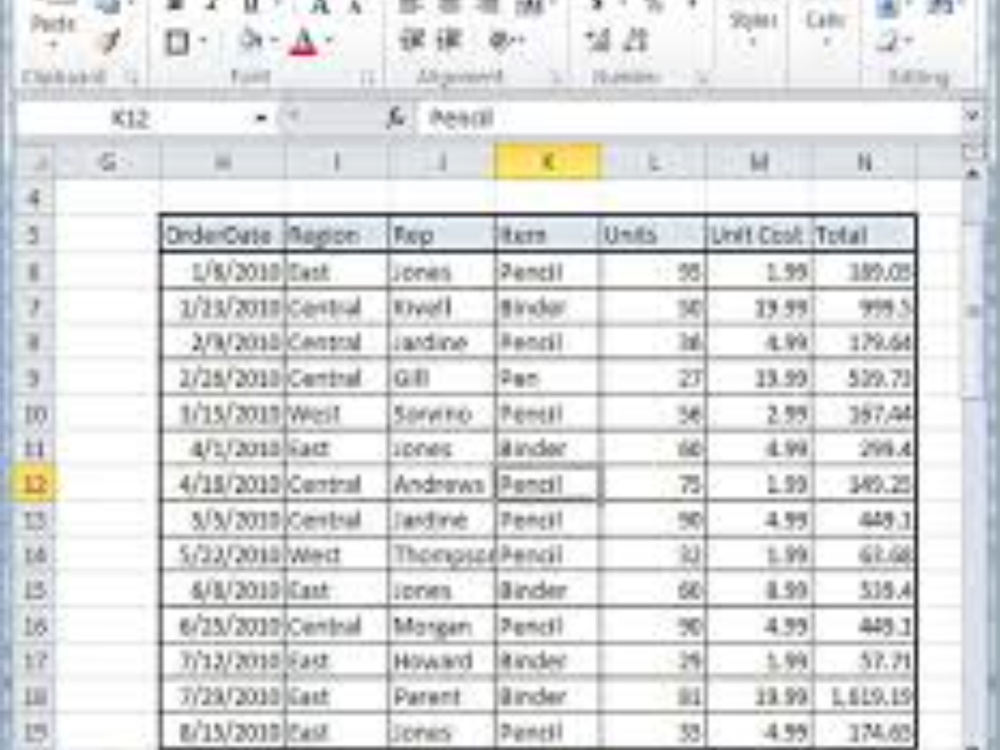Select the cell containing Howard

click(441, 661)
